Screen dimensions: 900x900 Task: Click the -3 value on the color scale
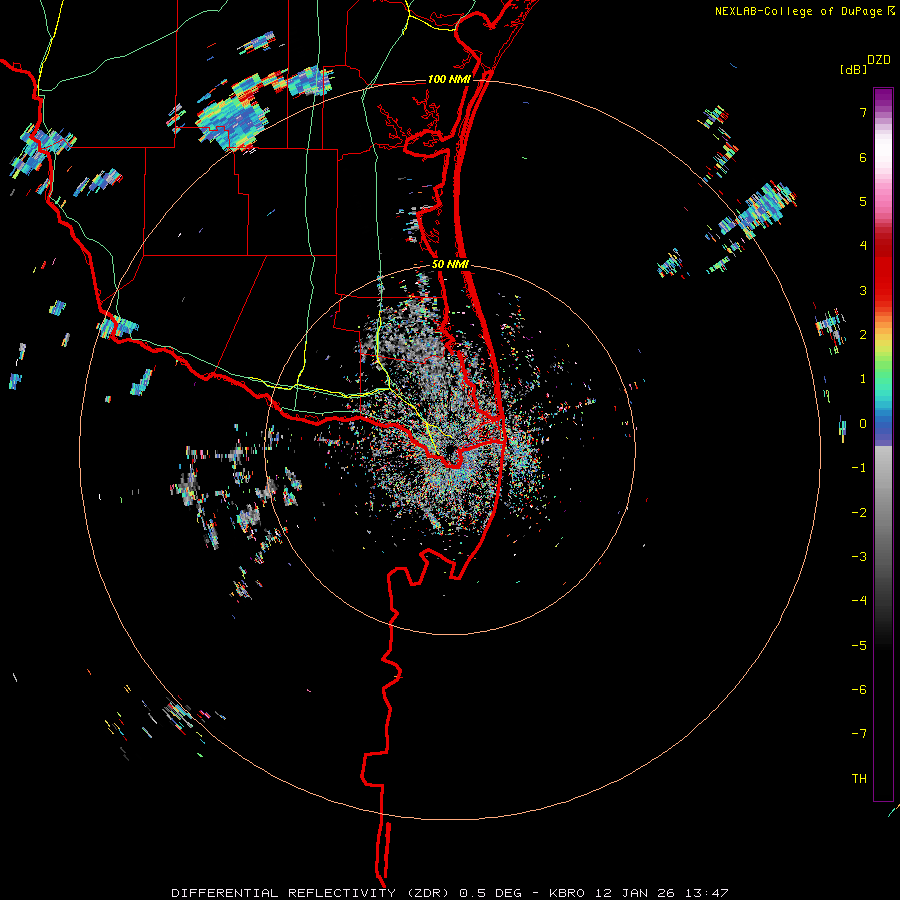click(859, 556)
